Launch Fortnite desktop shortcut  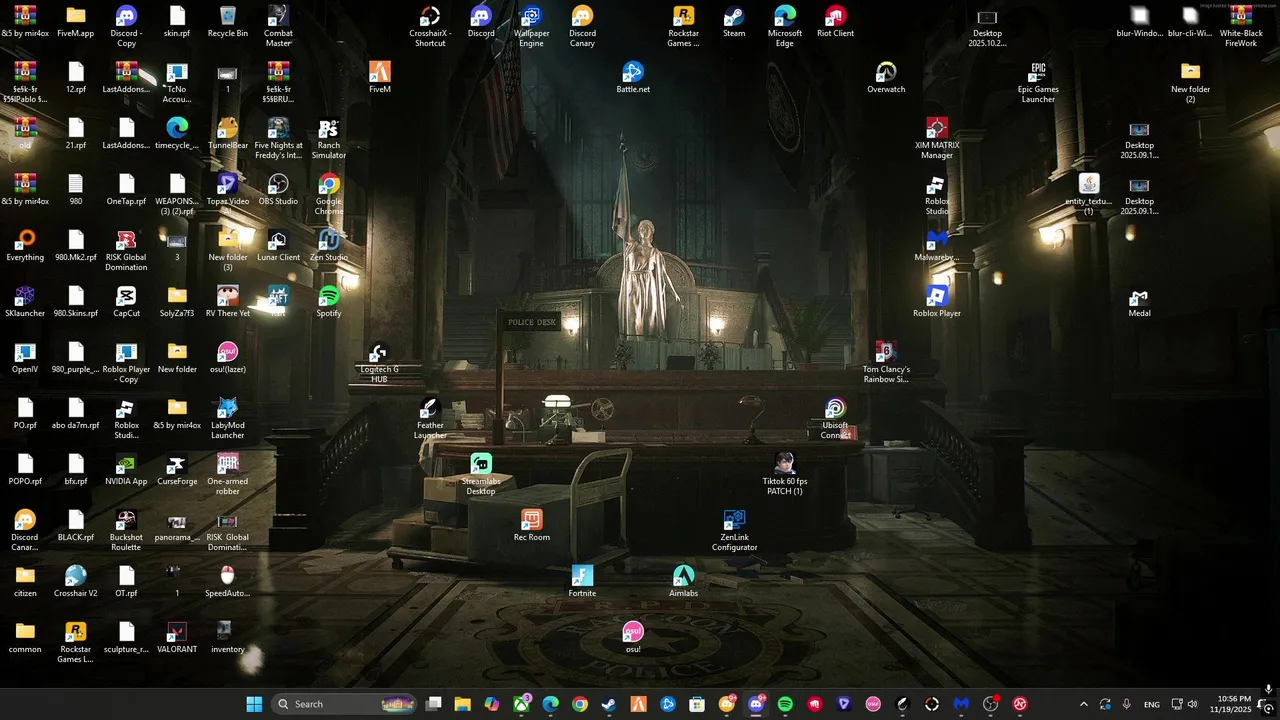[582, 582]
